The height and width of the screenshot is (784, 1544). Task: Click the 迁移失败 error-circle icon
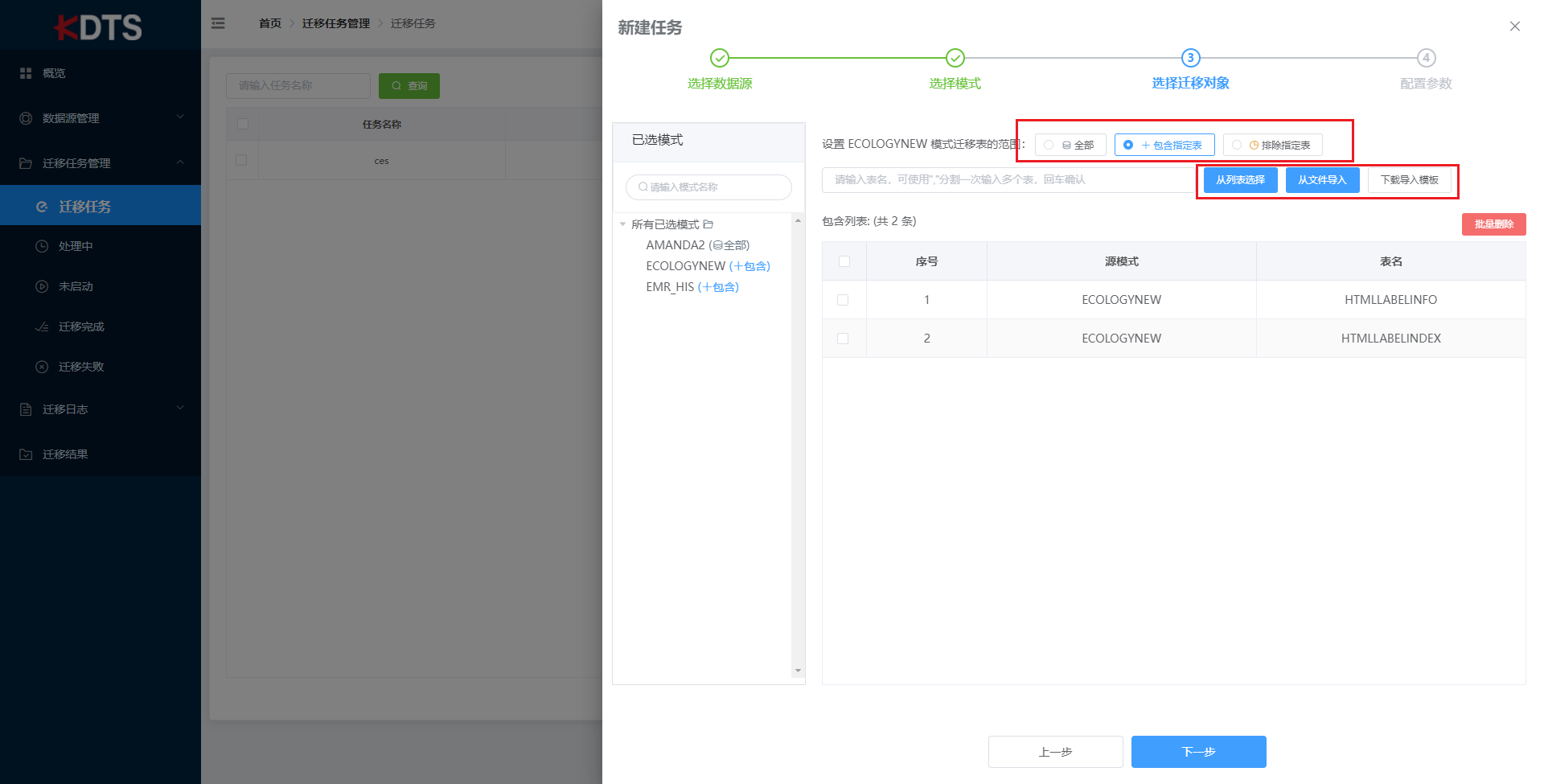pyautogui.click(x=42, y=367)
